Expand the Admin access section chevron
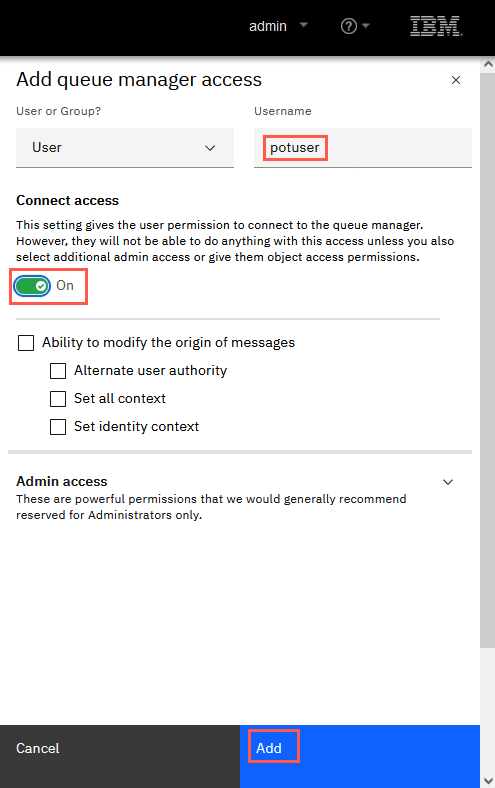 click(448, 482)
